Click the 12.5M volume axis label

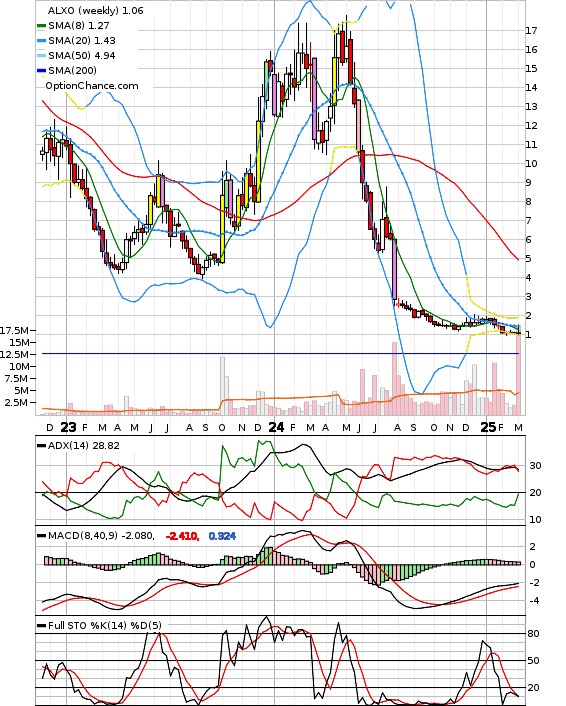click(15, 354)
